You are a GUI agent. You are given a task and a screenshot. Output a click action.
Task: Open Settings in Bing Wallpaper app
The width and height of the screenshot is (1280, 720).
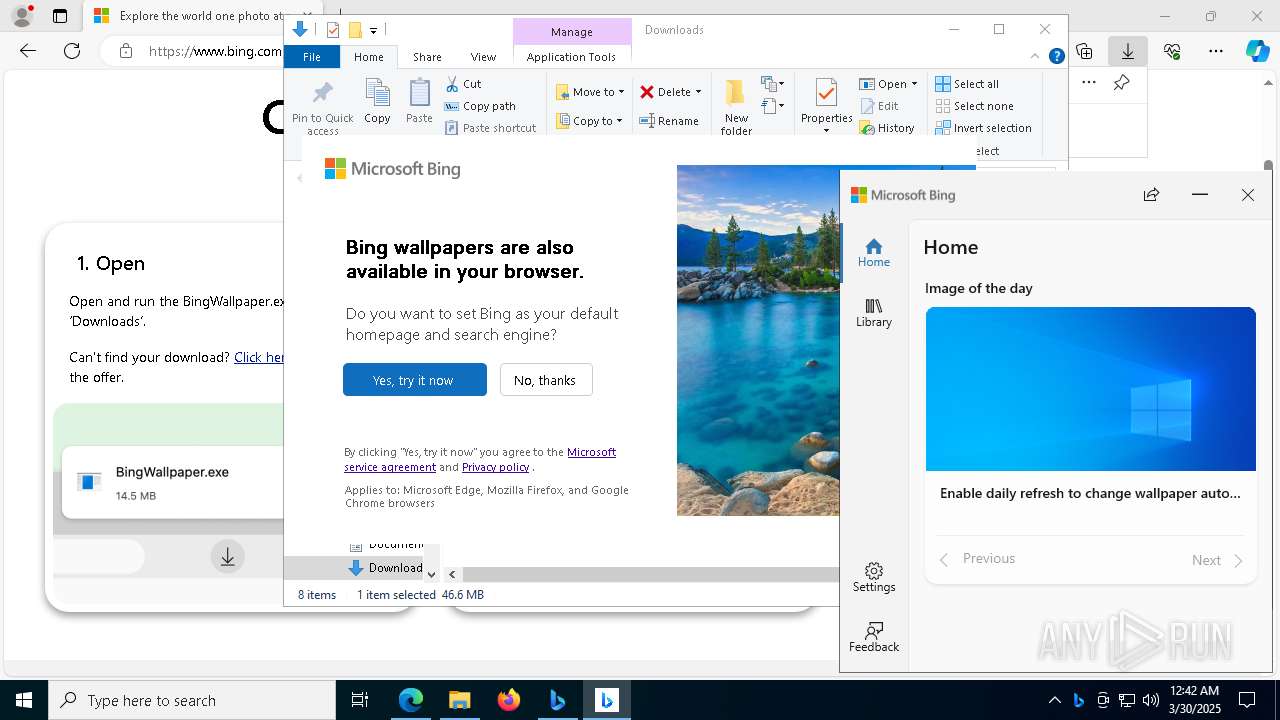pos(873,577)
